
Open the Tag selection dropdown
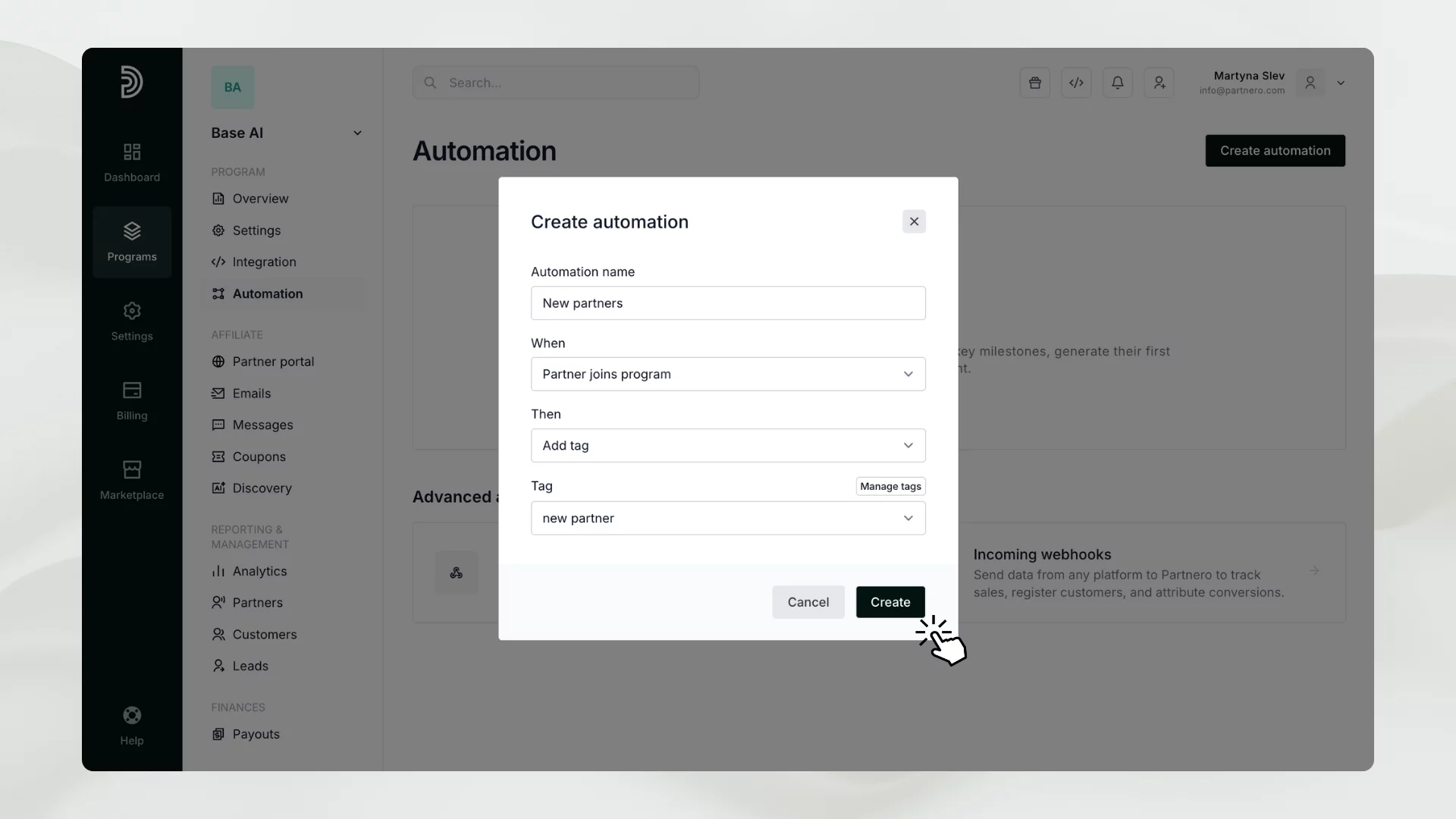tap(727, 518)
